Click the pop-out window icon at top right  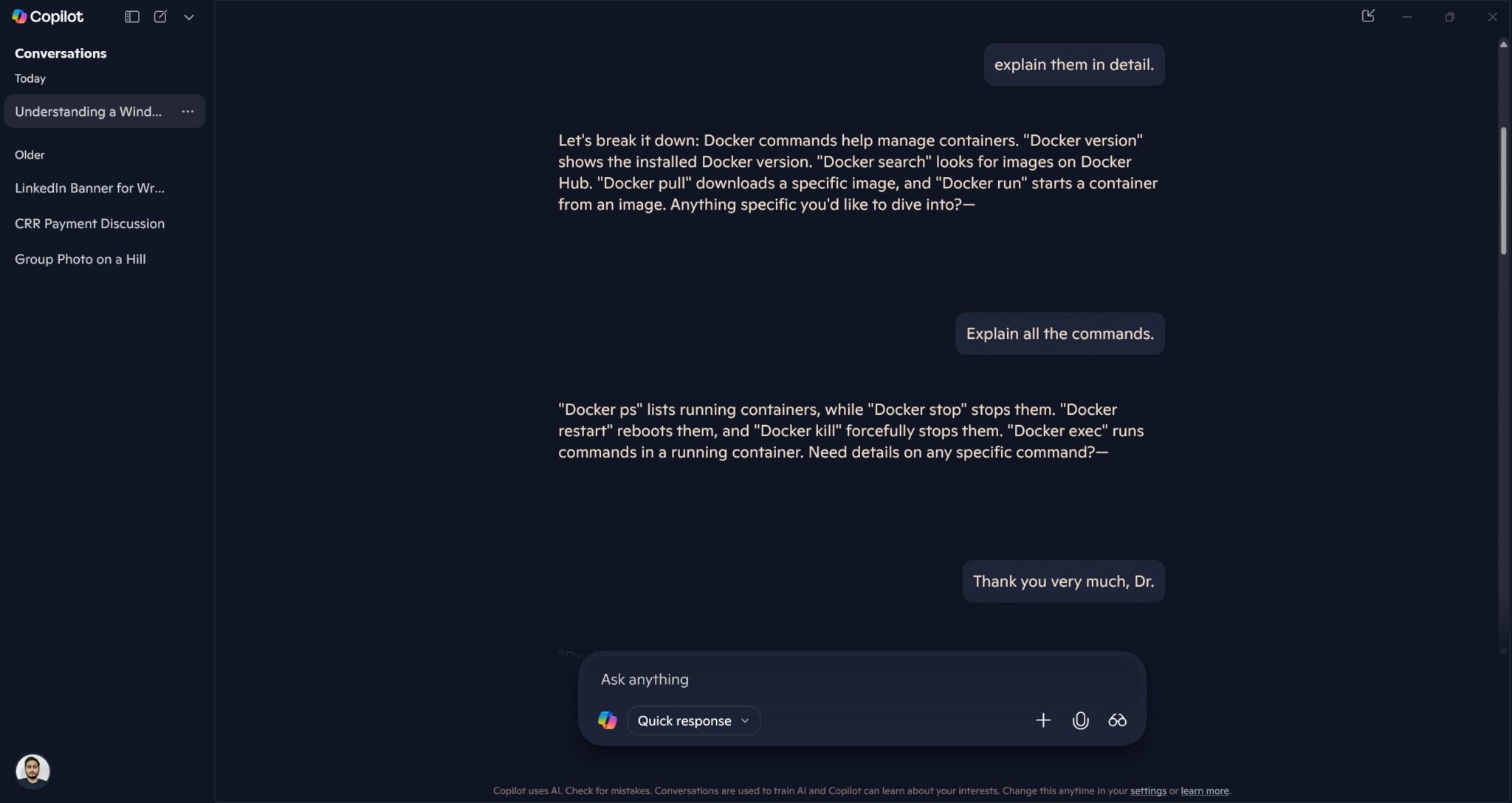(1368, 16)
